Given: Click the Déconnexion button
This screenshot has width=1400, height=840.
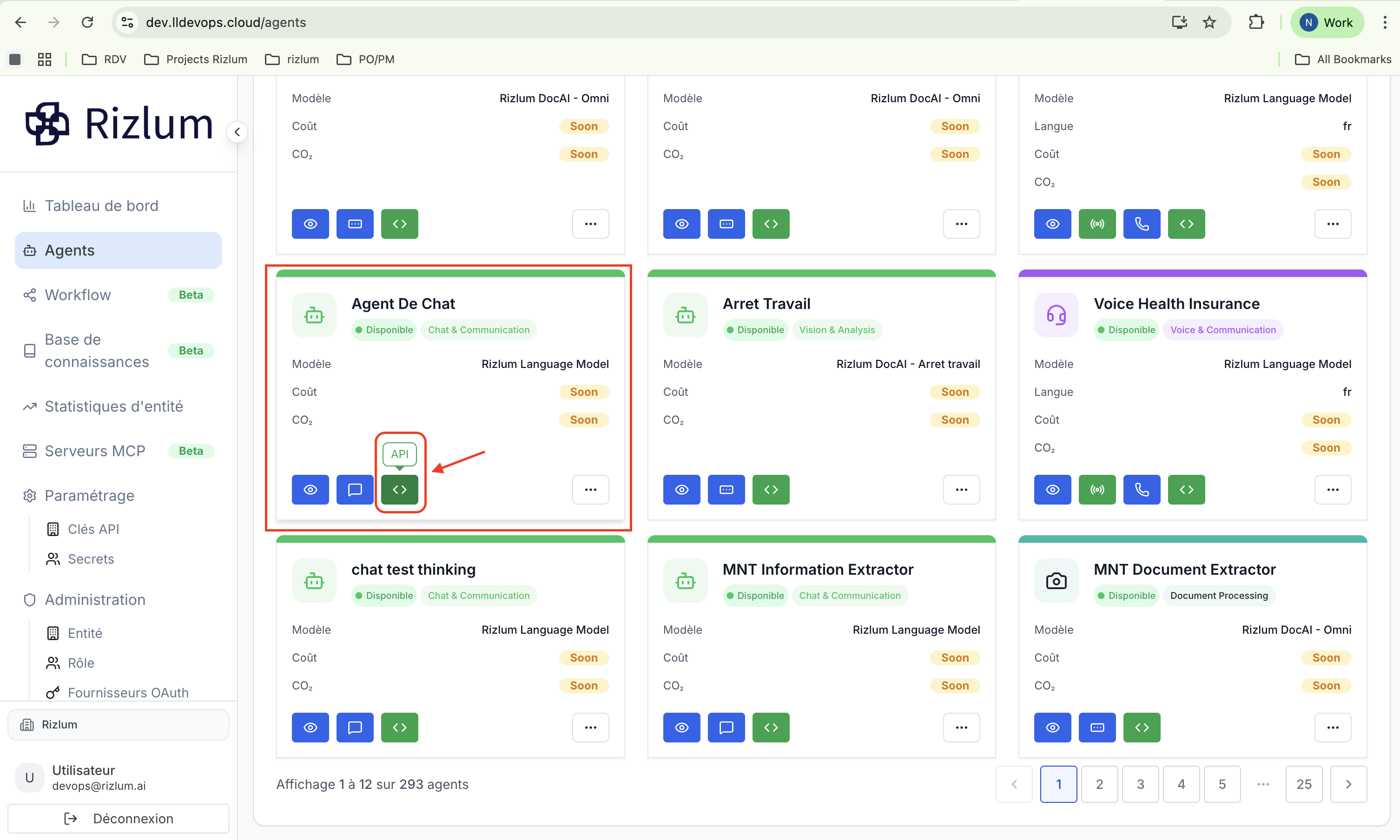Looking at the screenshot, I should tap(119, 819).
